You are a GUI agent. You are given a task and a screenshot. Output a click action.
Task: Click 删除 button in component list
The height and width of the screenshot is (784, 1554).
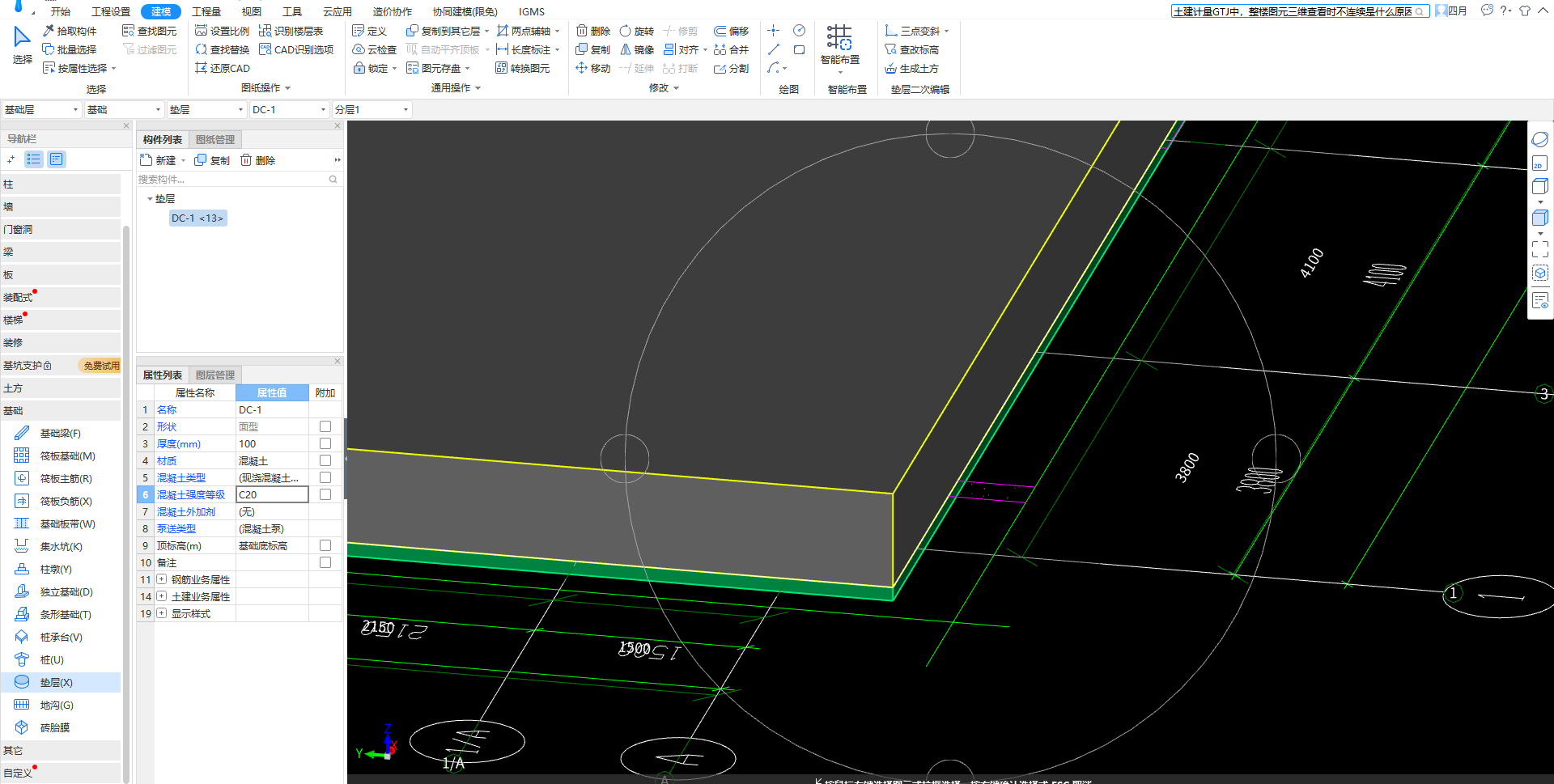pos(258,160)
